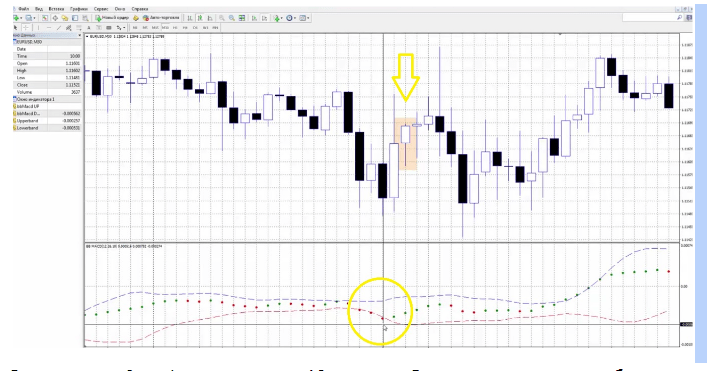724x371 pixels.
Task: Switch chart to candlesticks icon
Action: pyautogui.click(x=200, y=18)
